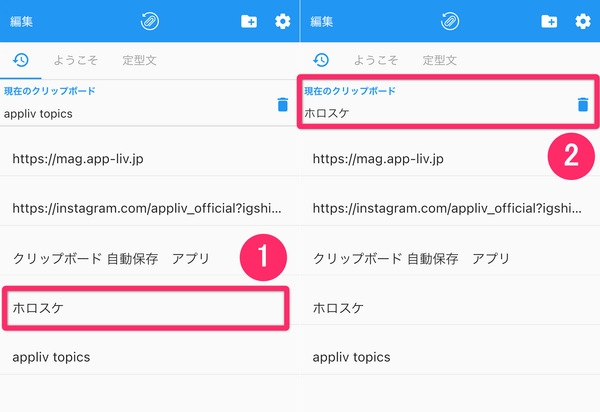The image size is (600, 412).
Task: Tap 現在のクリップボード label in right screen
Action: point(350,91)
